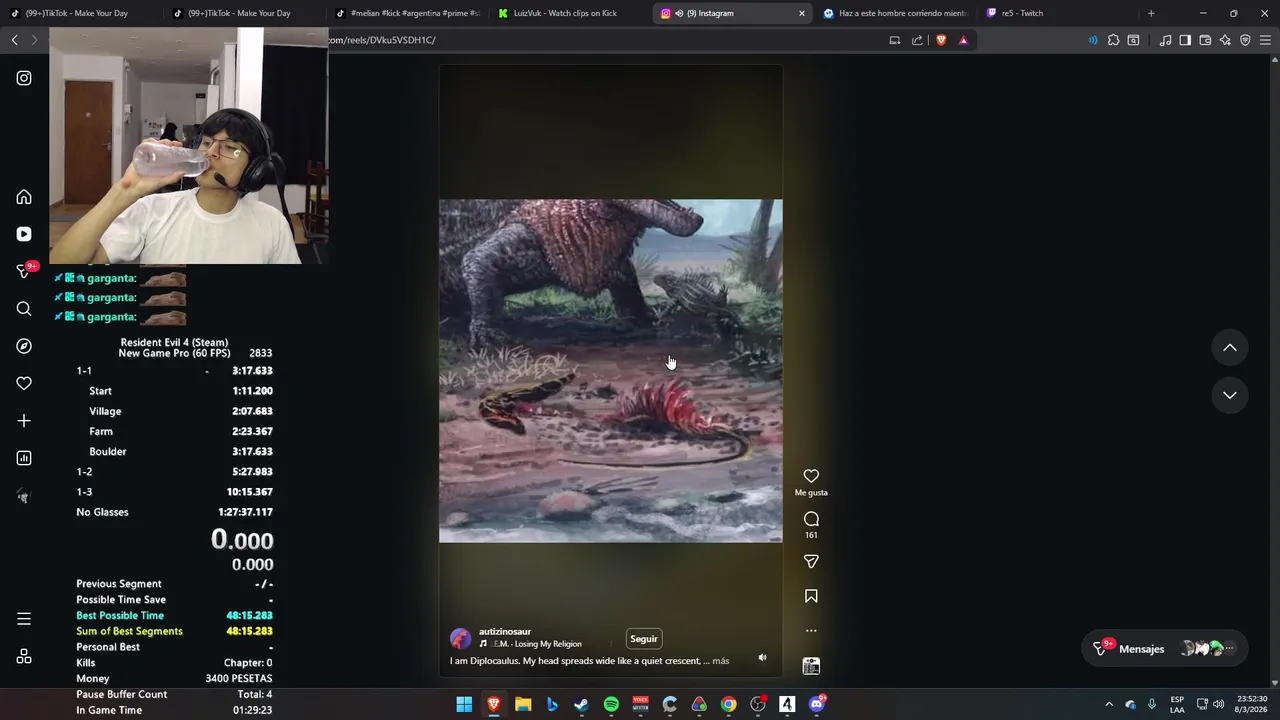
Task: Open the dashboard chart icon in sidebar
Action: [24, 458]
